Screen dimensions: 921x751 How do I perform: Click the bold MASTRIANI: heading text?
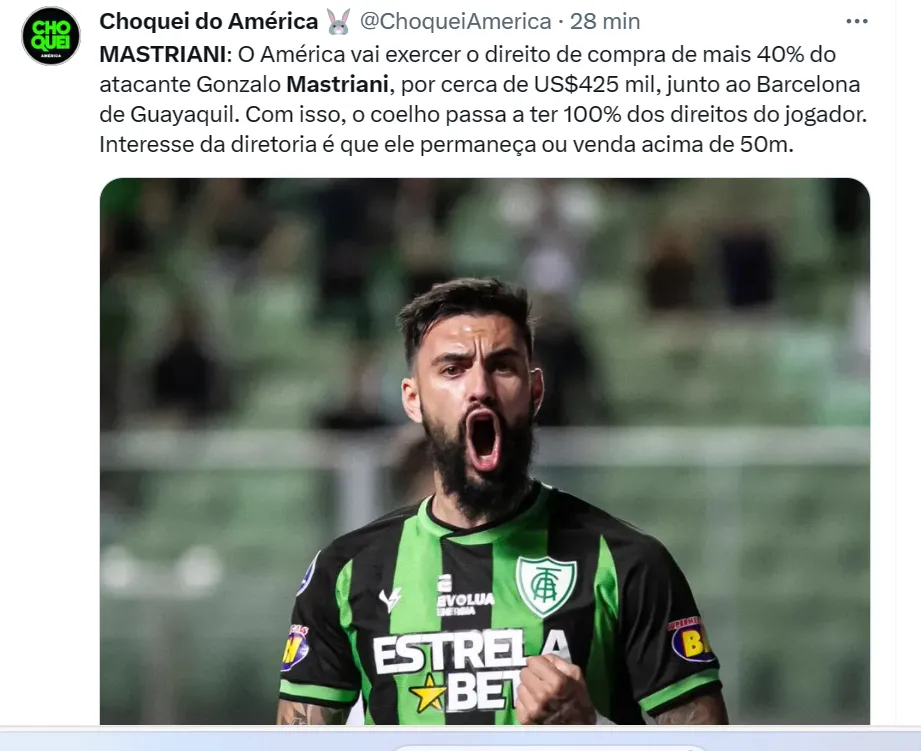click(166, 54)
